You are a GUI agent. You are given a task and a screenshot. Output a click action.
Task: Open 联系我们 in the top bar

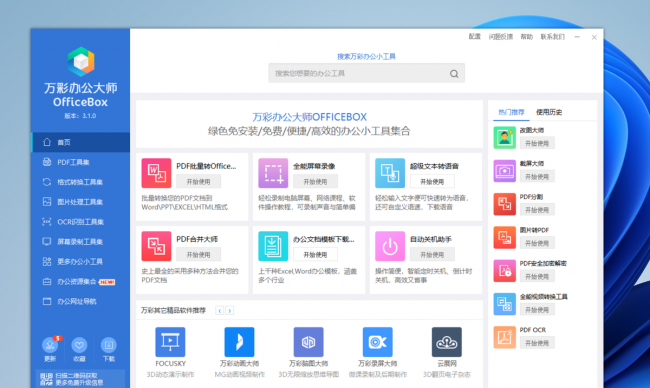(x=553, y=37)
